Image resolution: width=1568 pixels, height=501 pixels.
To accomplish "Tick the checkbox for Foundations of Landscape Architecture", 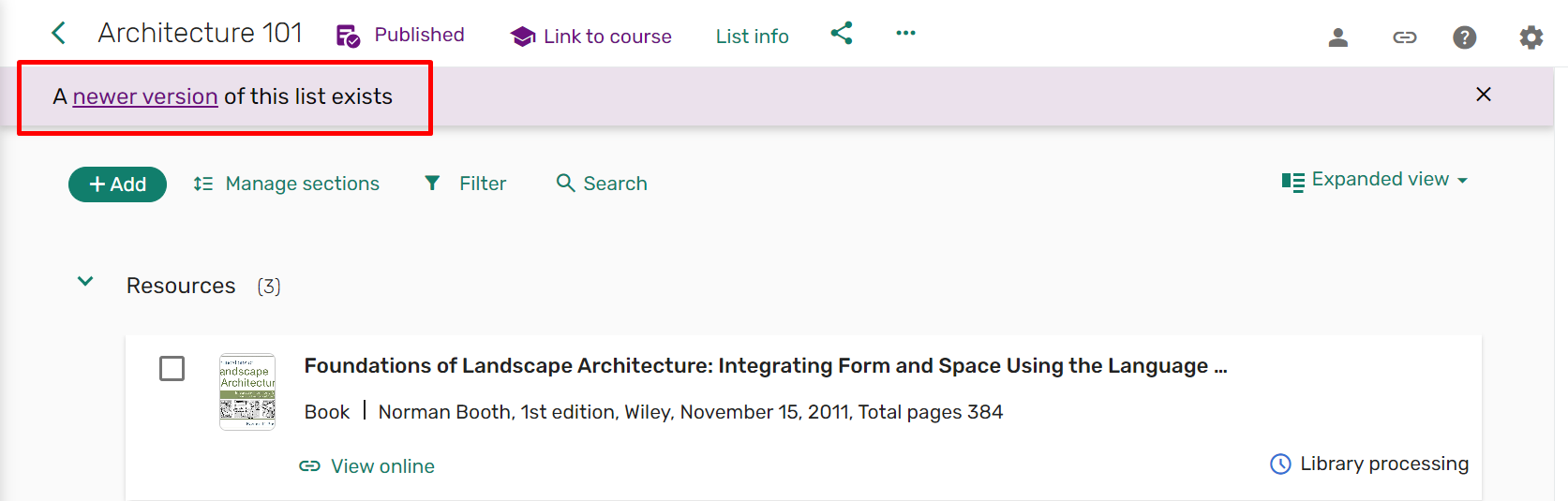I will [172, 368].
